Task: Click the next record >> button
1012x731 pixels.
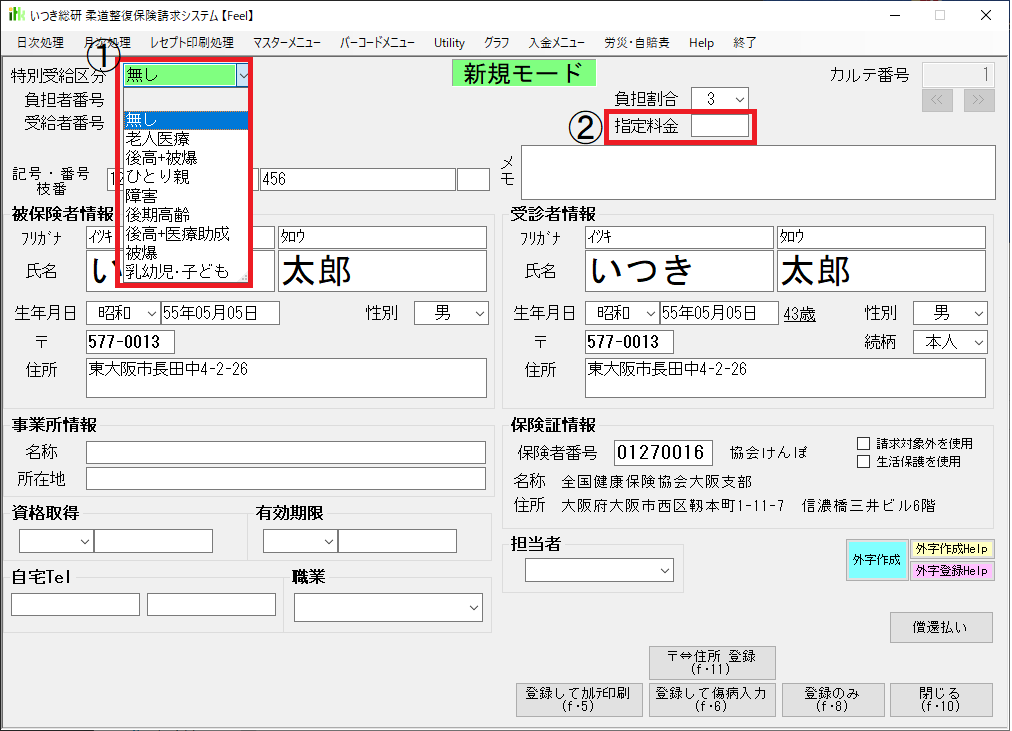Action: (979, 100)
